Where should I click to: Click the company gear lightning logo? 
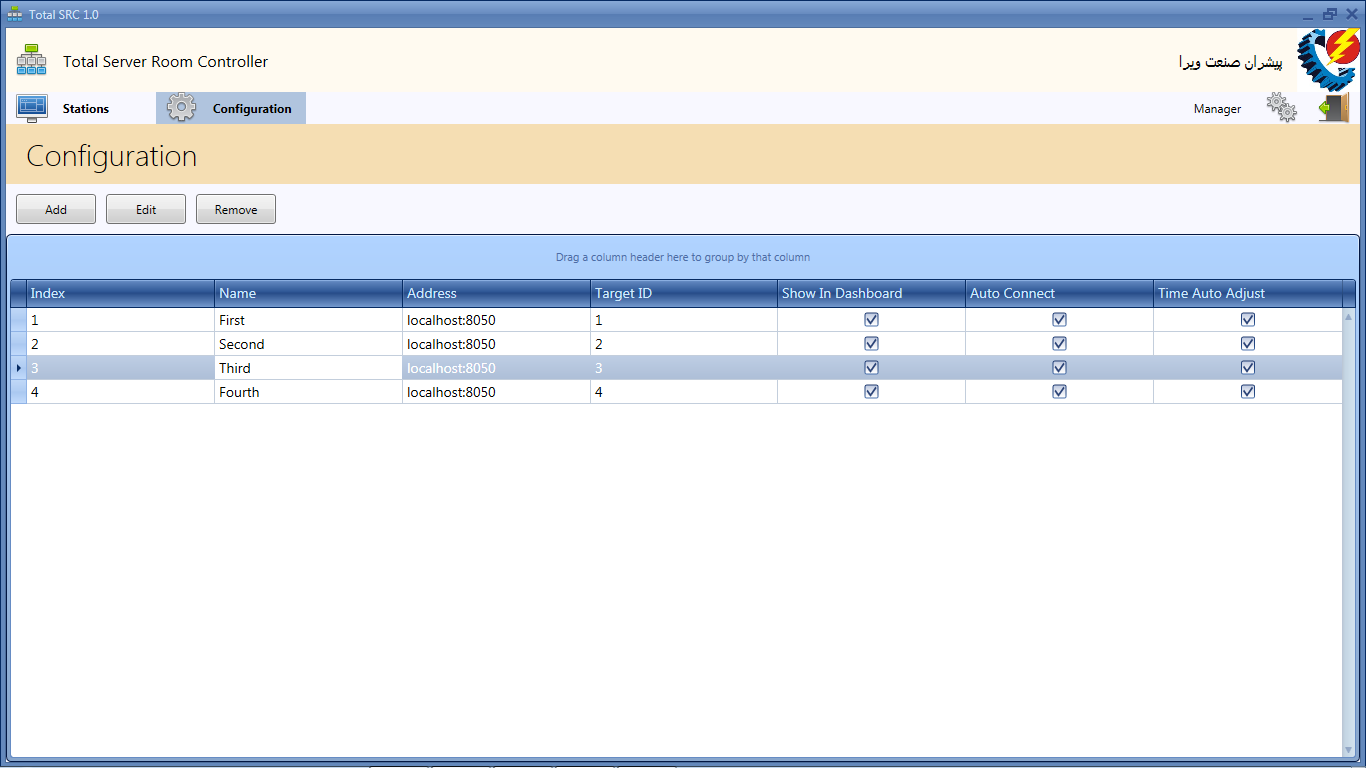(x=1327, y=60)
